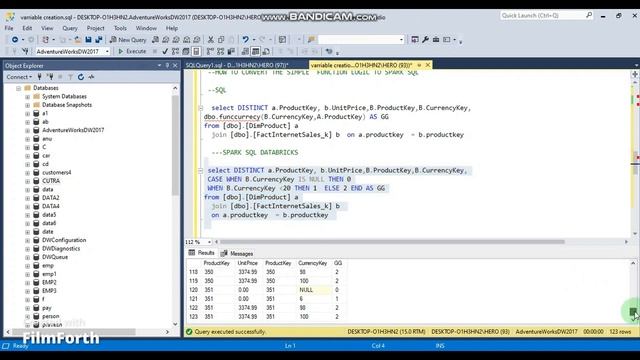Open the AdventureWorksDW2017 database dropdown

107,51
